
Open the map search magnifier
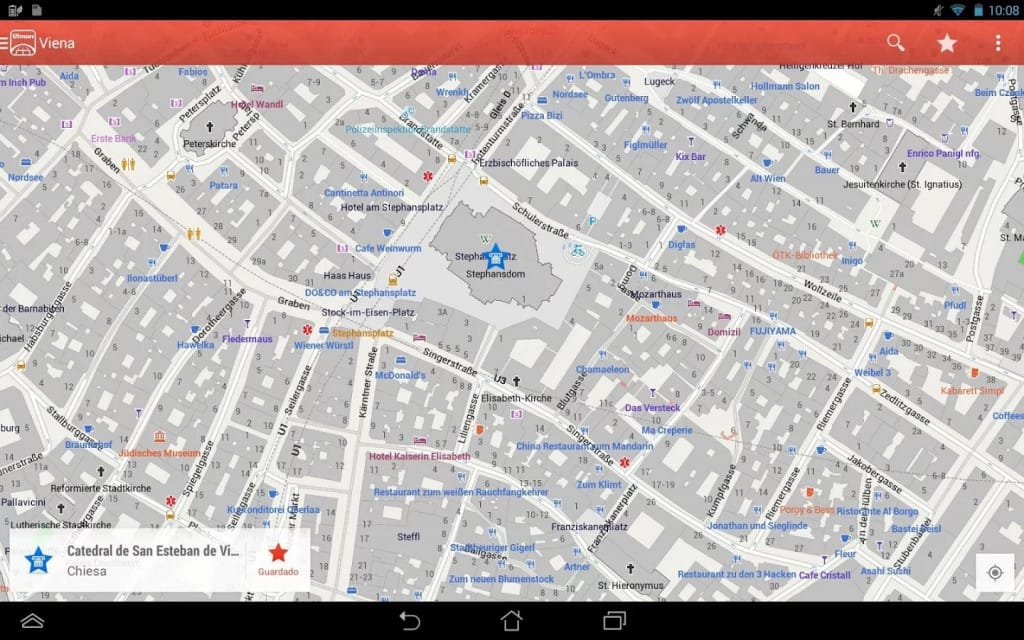(x=895, y=42)
